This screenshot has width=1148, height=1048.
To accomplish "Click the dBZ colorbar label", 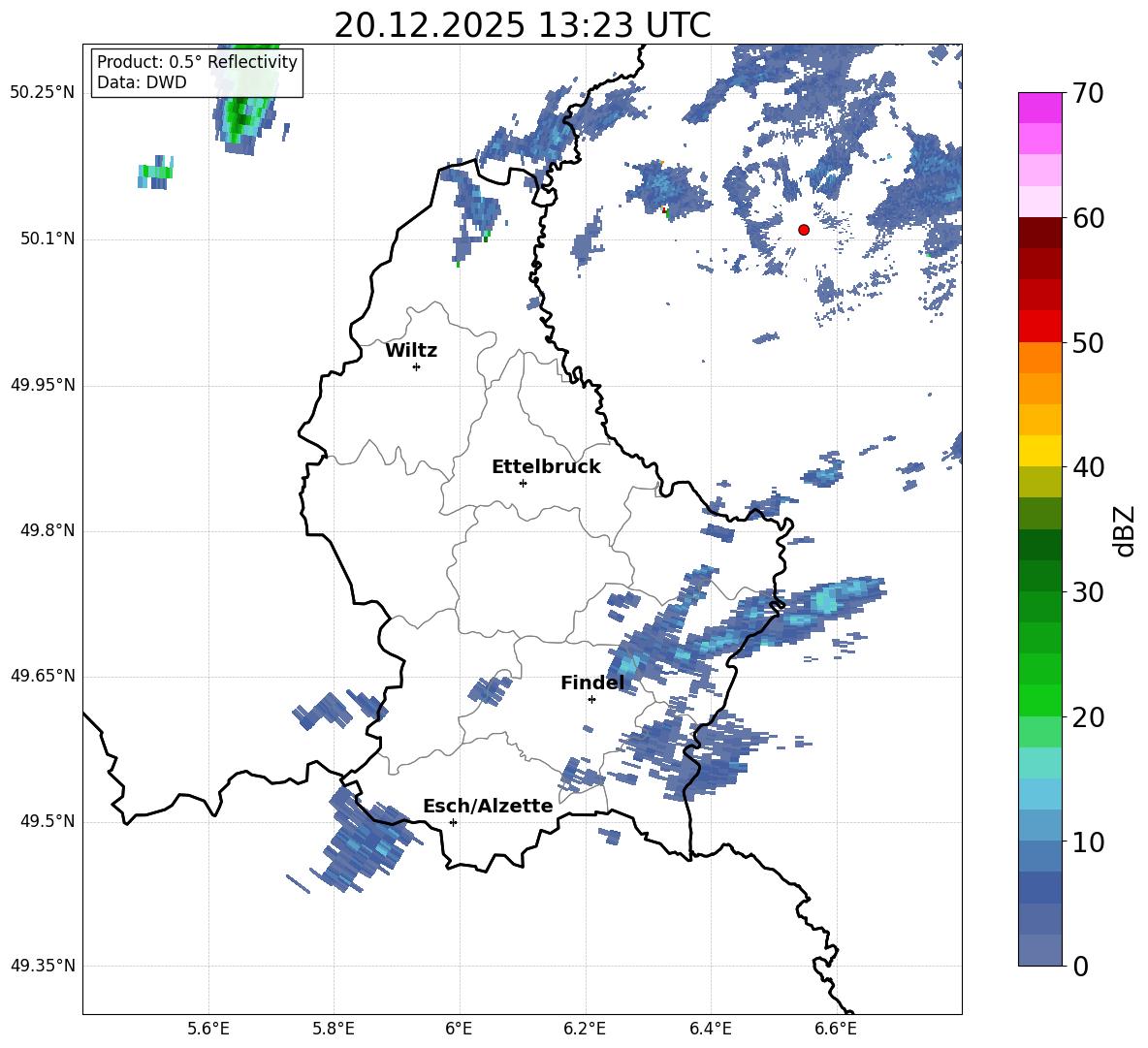I will tap(1124, 530).
